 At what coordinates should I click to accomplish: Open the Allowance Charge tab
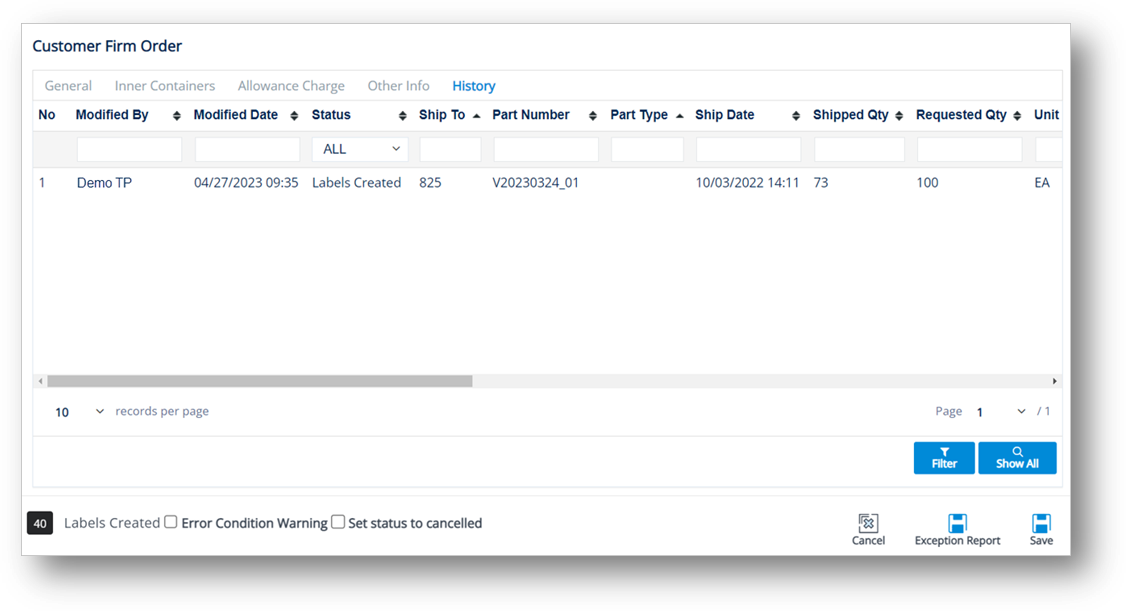tap(291, 85)
